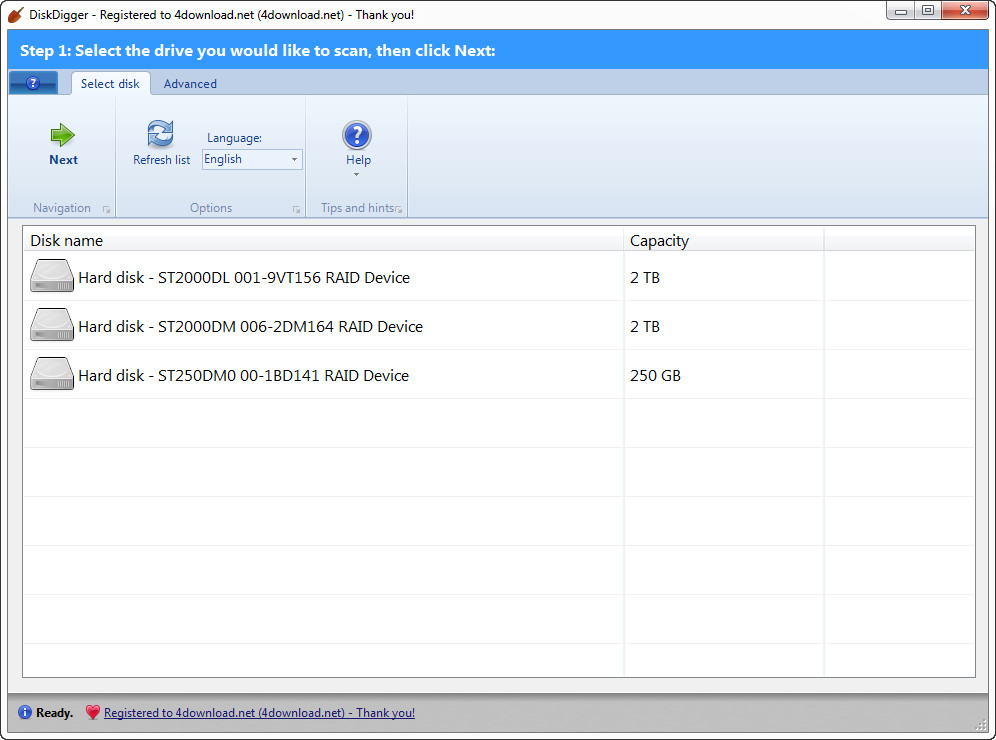
Task: Click the Refresh list icon
Action: [160, 133]
